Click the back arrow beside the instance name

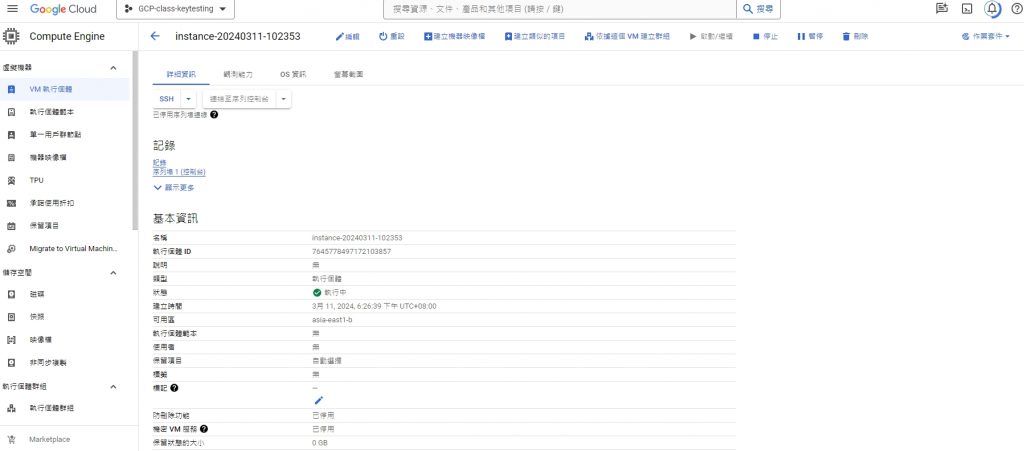click(155, 36)
